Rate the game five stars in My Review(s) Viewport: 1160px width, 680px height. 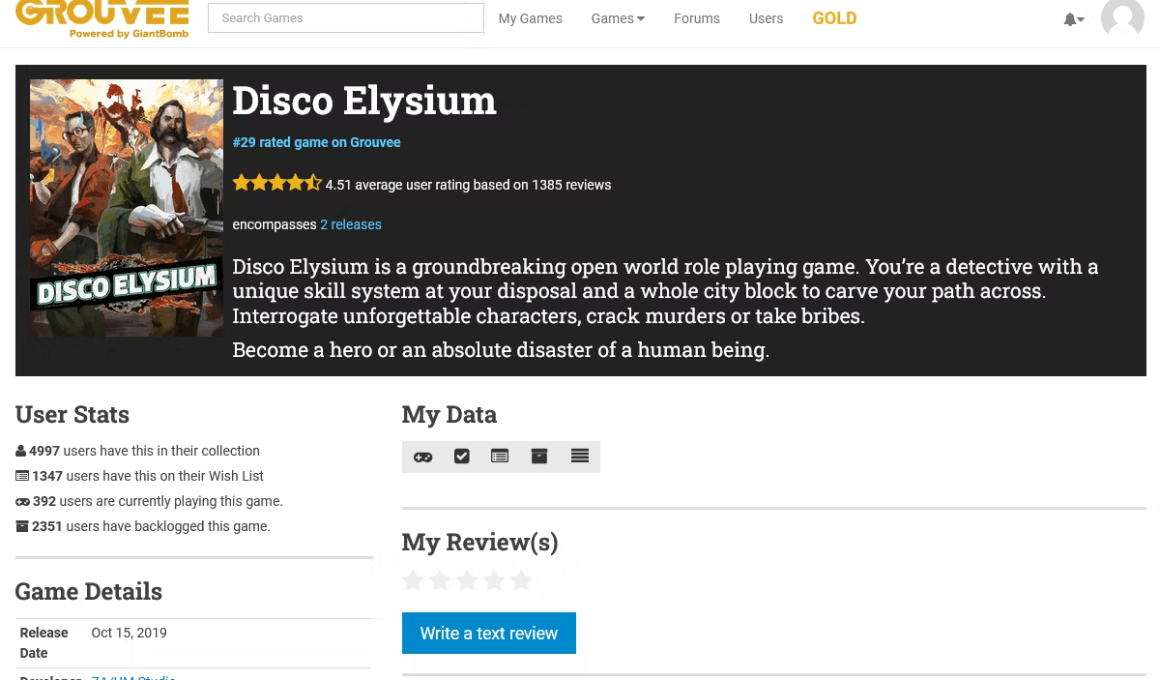click(x=521, y=580)
